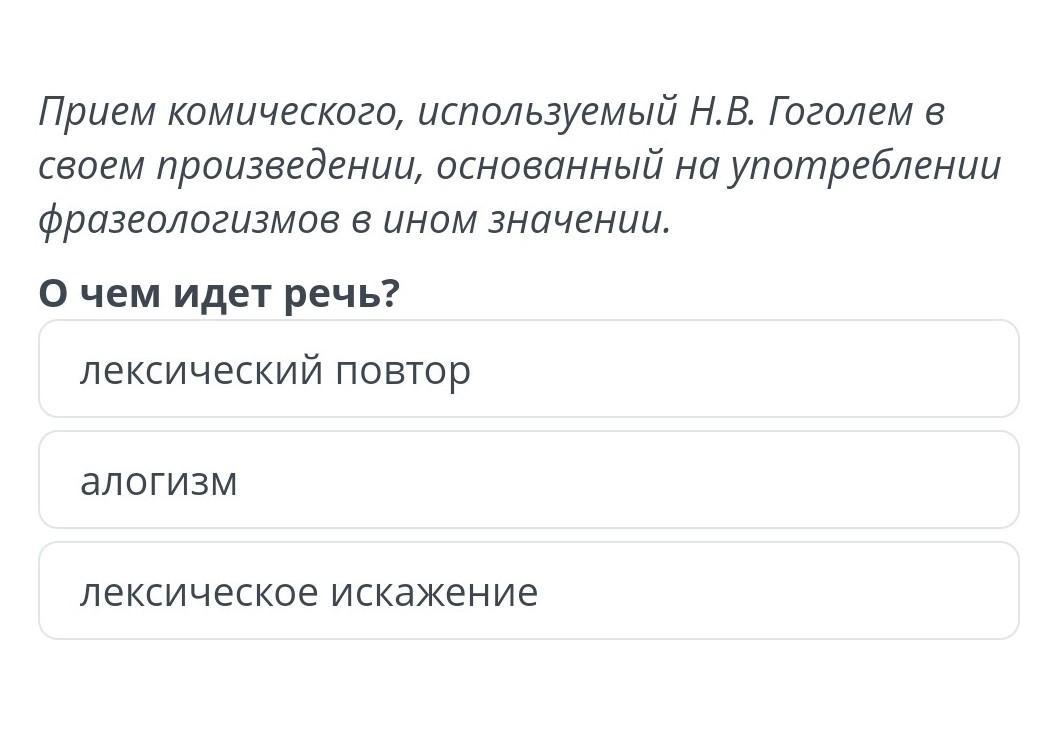This screenshot has width=1041, height=742.
Task: Pick the answer option "лексическое искажение"
Action: (528, 592)
